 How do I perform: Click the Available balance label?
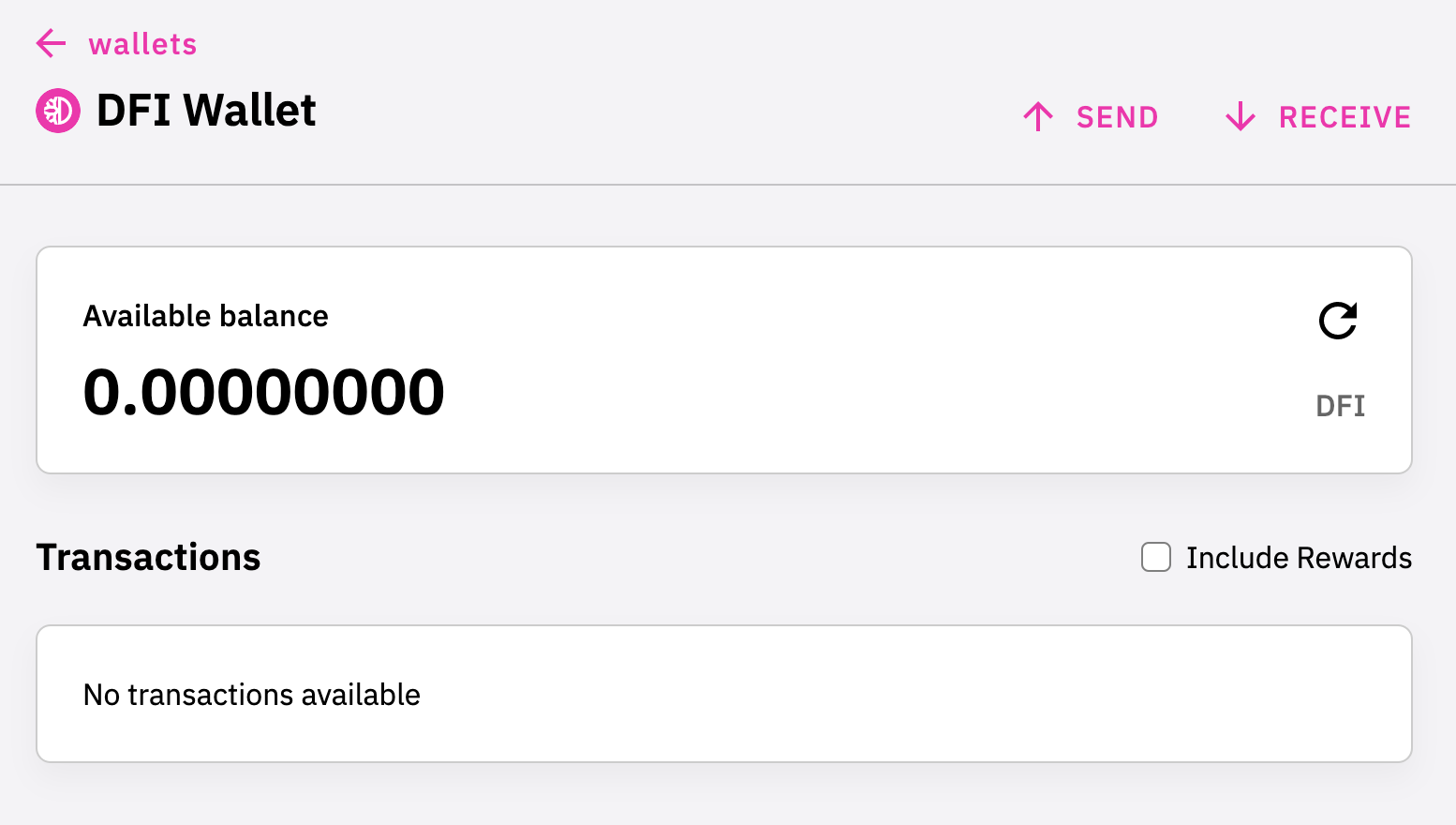[205, 316]
